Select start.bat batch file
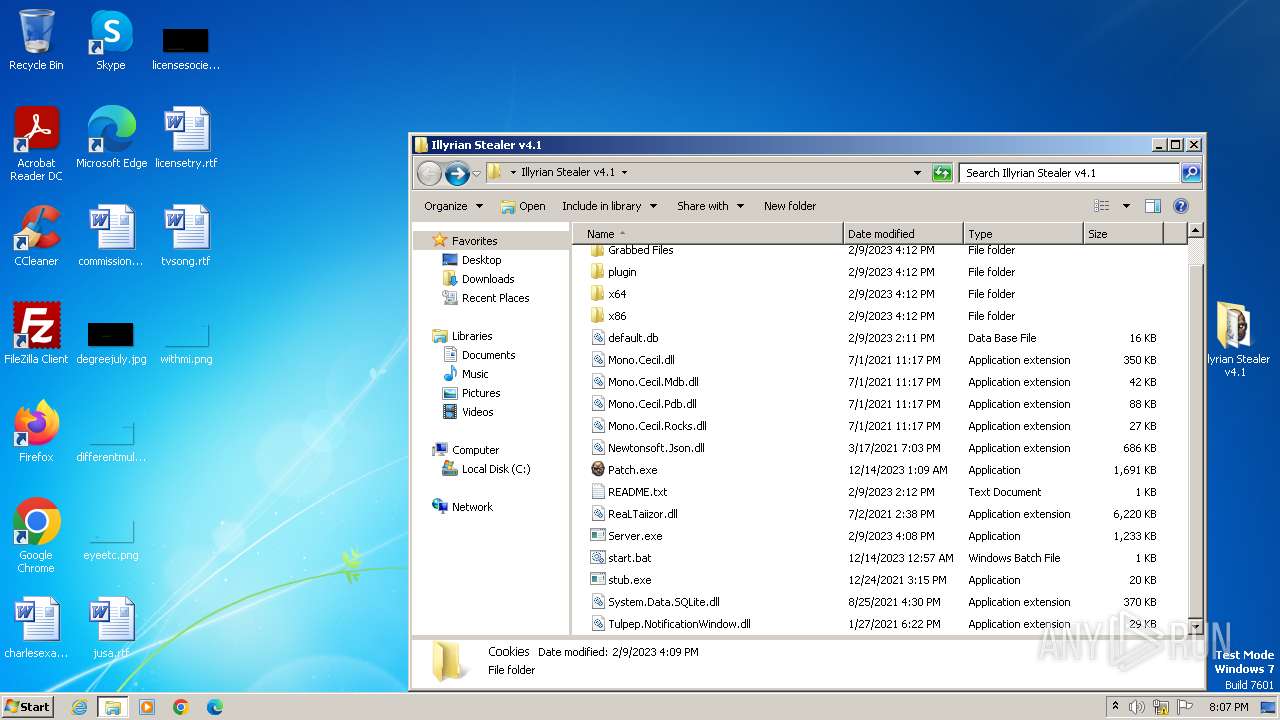The width and height of the screenshot is (1280, 720). (x=629, y=558)
